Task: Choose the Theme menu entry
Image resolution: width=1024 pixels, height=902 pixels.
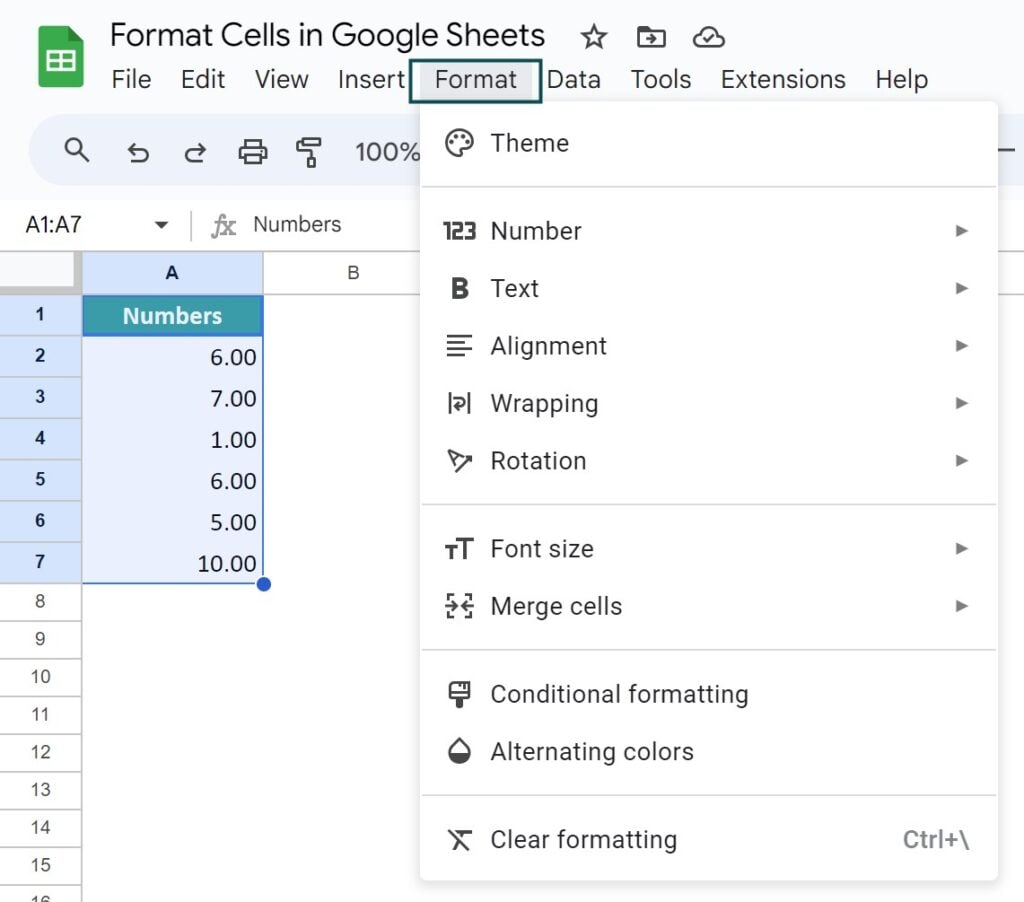Action: coord(709,143)
